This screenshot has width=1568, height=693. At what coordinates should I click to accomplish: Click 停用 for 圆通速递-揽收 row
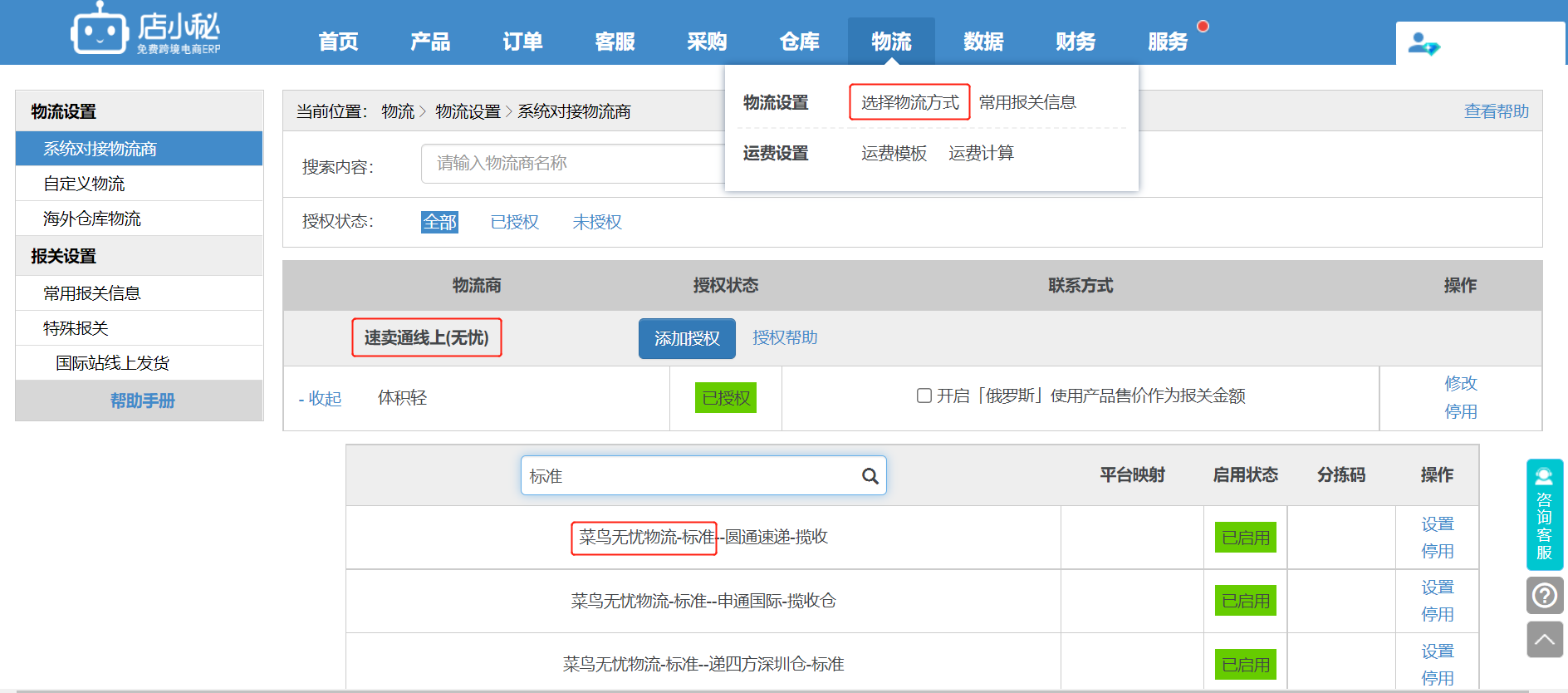1438,551
